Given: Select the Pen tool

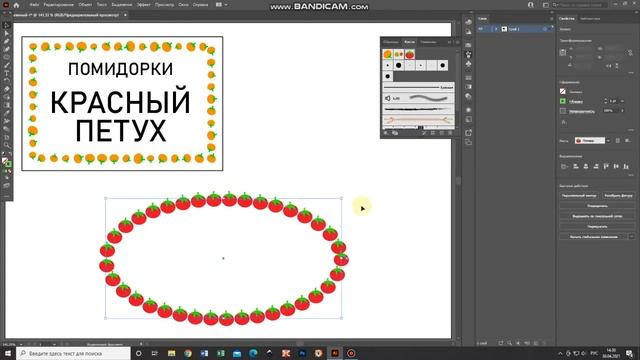Looking at the screenshot, I should tap(6, 41).
